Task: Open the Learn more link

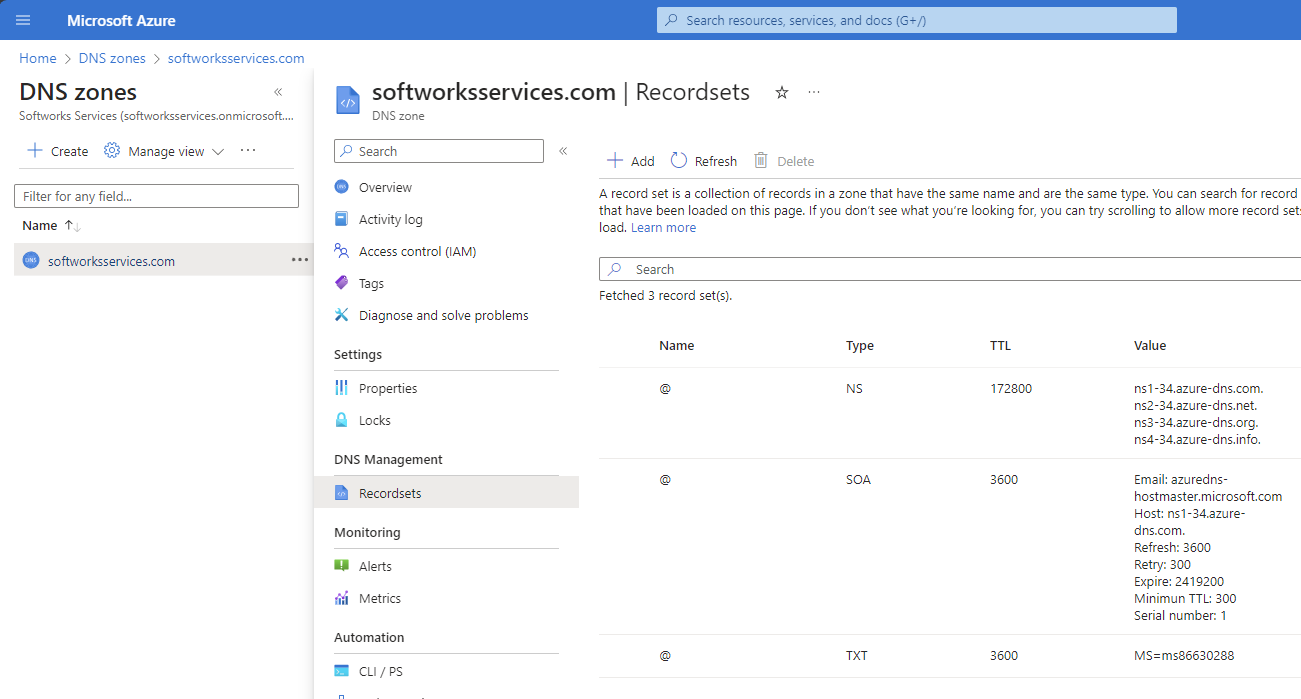Action: coord(663,227)
